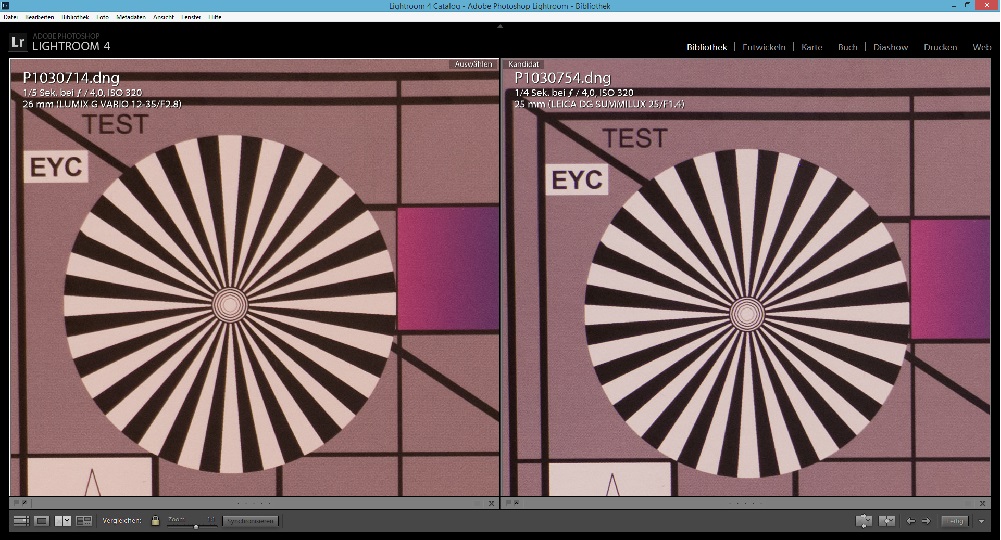Select previous photo with left arrow
This screenshot has height=540, width=1001.
pos(910,521)
